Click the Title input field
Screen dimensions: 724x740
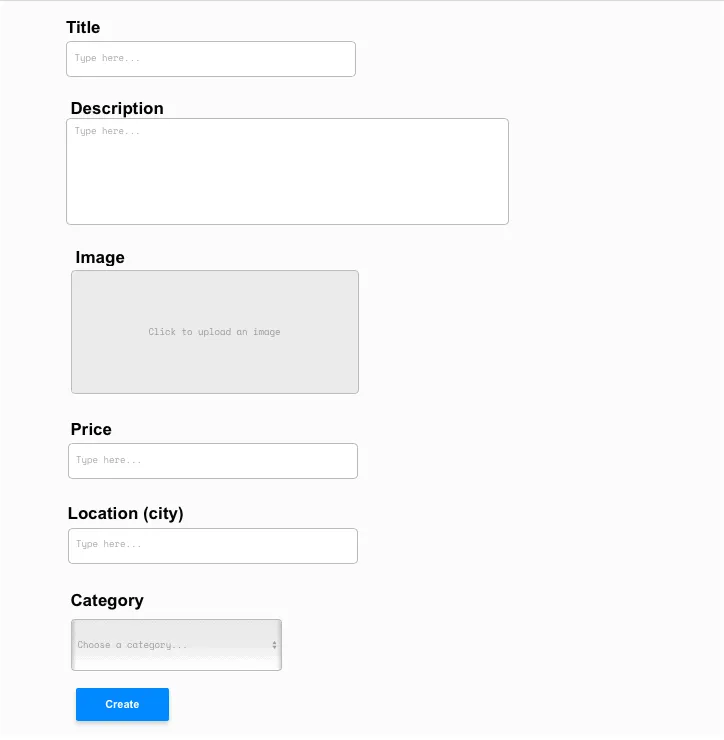[x=210, y=59]
